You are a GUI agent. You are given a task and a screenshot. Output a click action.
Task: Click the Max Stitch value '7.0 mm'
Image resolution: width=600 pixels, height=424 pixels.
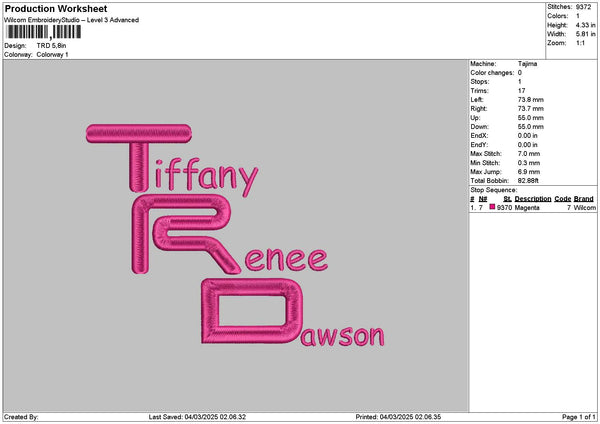click(x=529, y=154)
